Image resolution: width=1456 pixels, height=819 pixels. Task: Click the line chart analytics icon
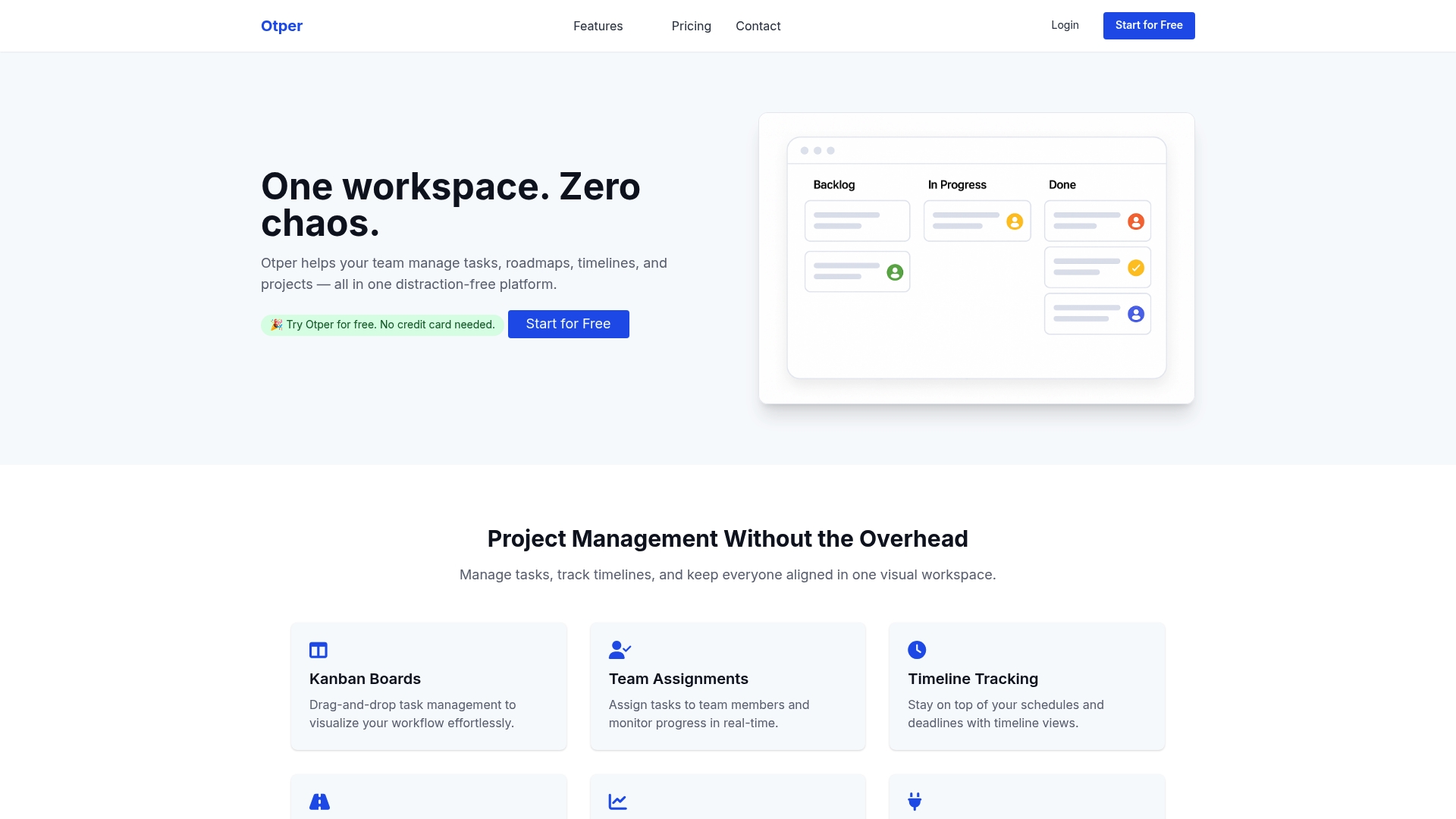[x=618, y=802]
